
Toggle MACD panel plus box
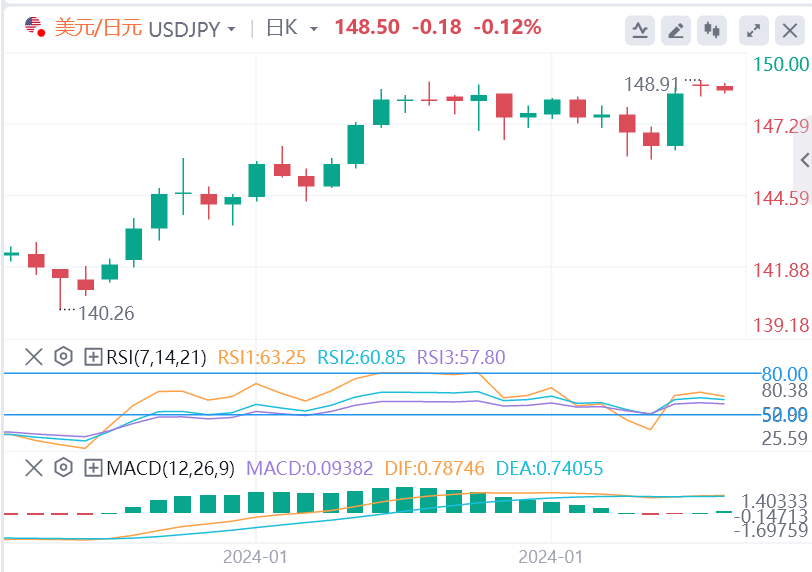[x=93, y=467]
